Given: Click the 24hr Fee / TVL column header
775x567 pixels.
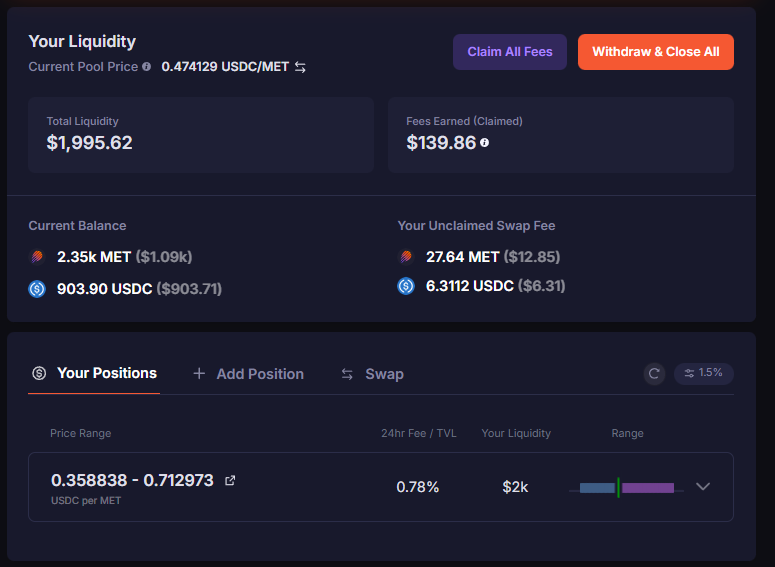Looking at the screenshot, I should (x=419, y=434).
